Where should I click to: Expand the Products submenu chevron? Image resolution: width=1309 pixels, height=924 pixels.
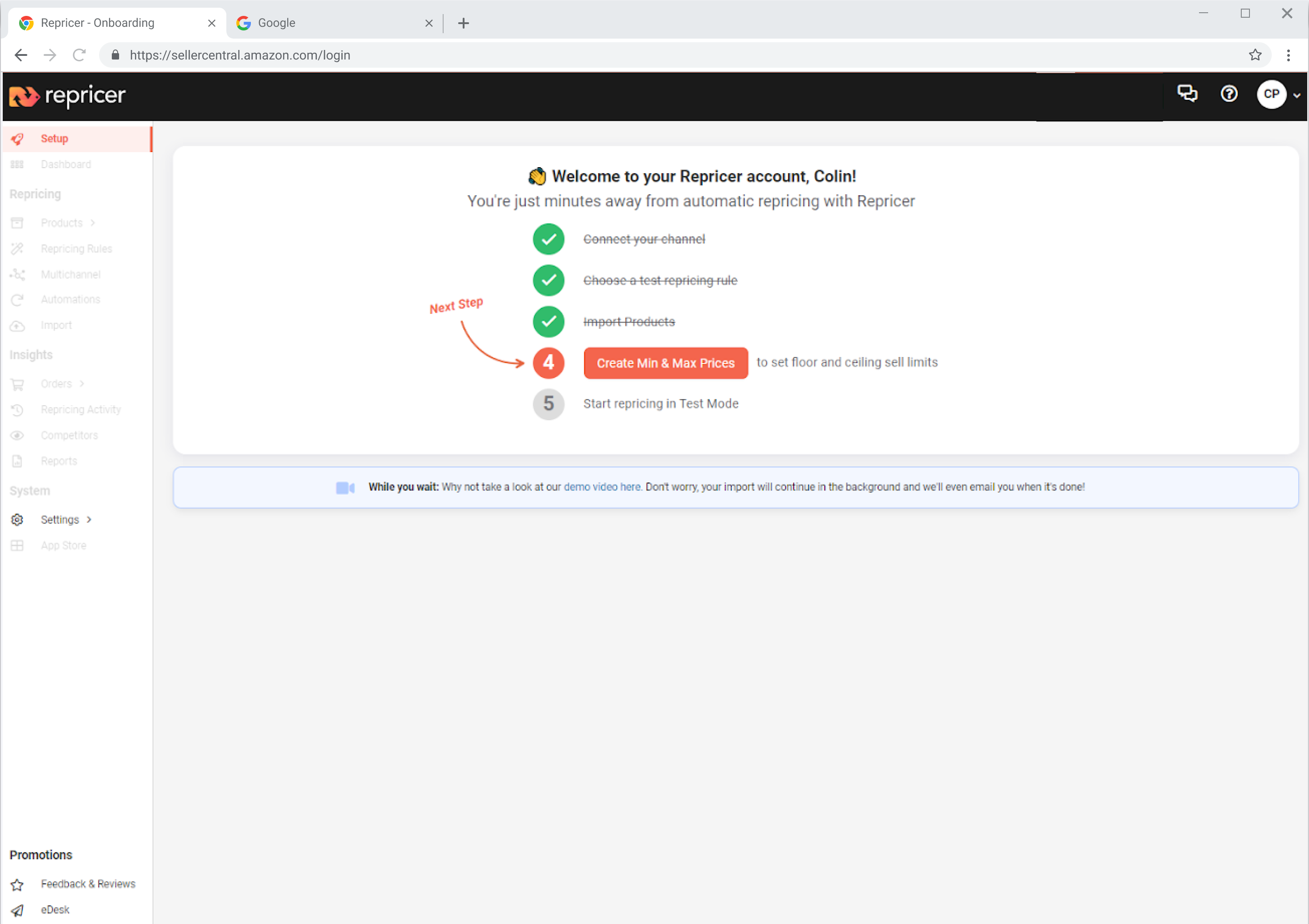tap(92, 223)
